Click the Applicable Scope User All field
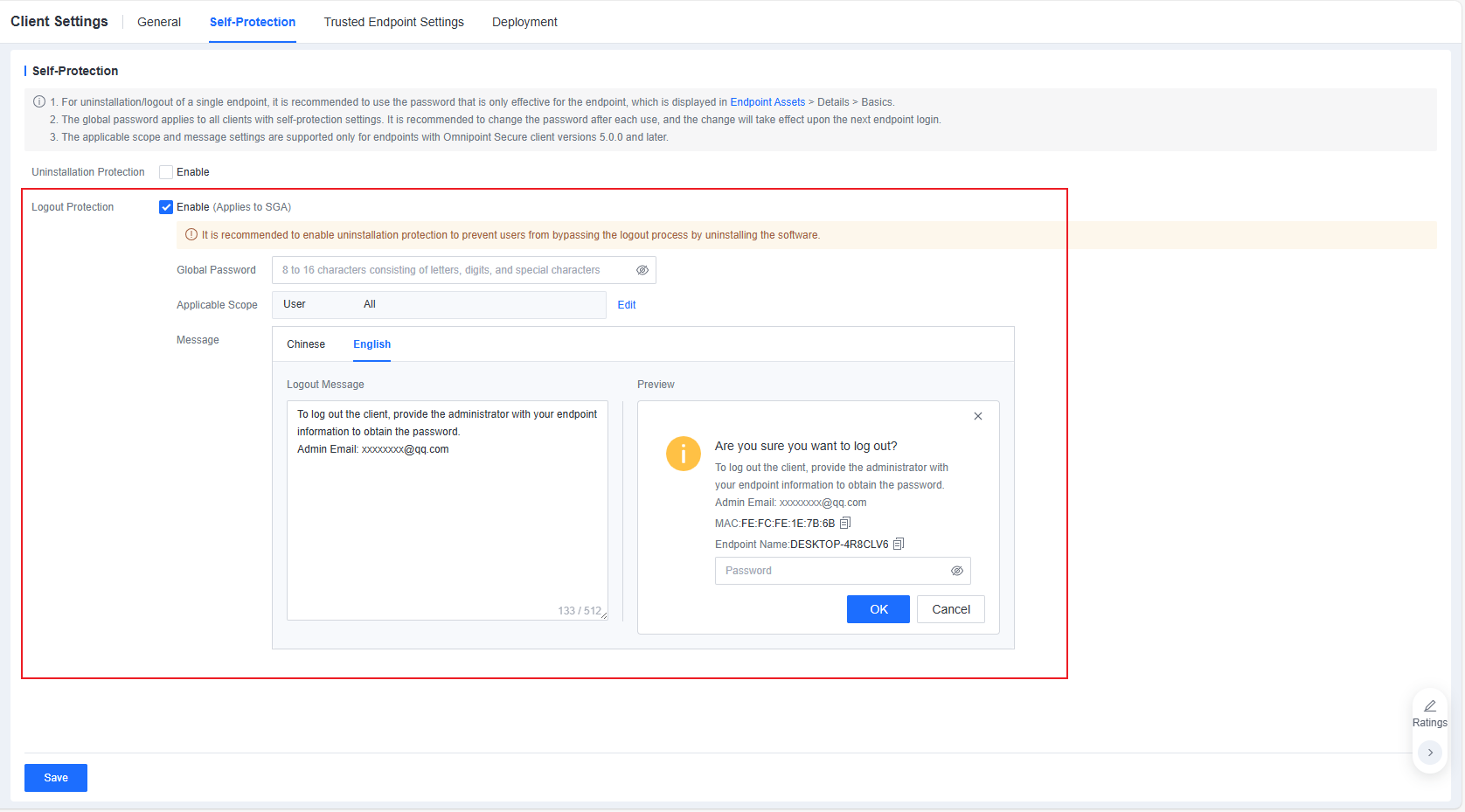Viewport: 1465px width, 812px height. (x=440, y=305)
